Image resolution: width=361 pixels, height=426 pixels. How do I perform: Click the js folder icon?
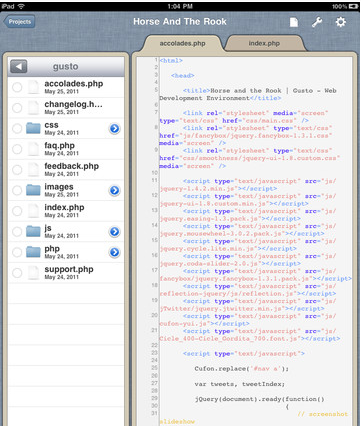coord(33,231)
